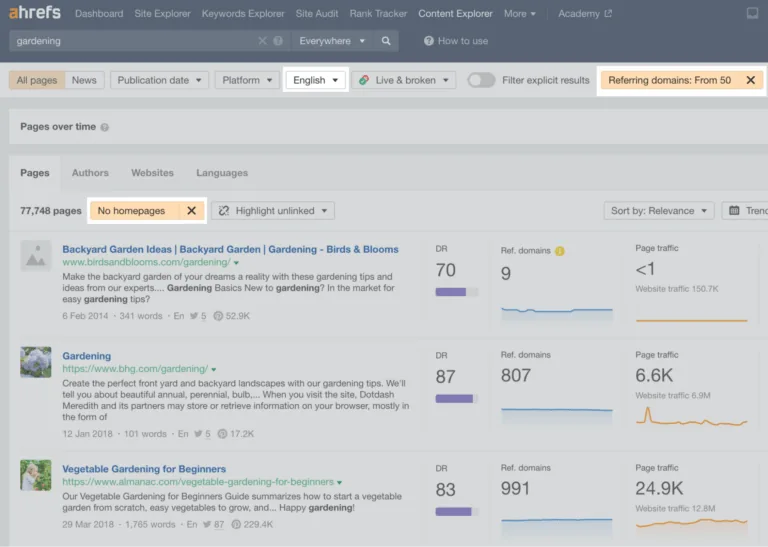Click Page traffic chart for 6.6K

pyautogui.click(x=692, y=416)
